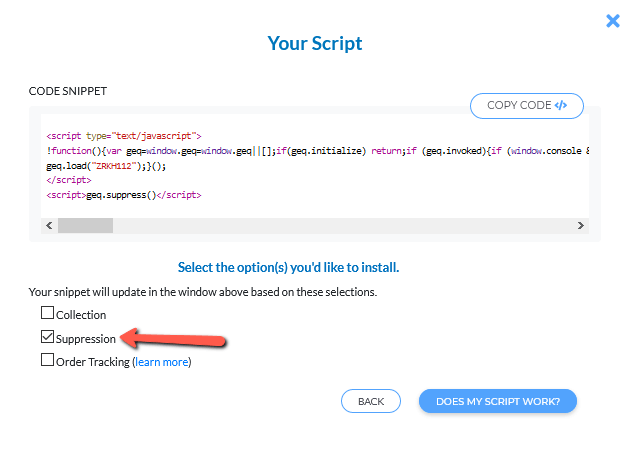The height and width of the screenshot is (449, 633).
Task: Click the geq.suppress() script line
Action: [124, 195]
